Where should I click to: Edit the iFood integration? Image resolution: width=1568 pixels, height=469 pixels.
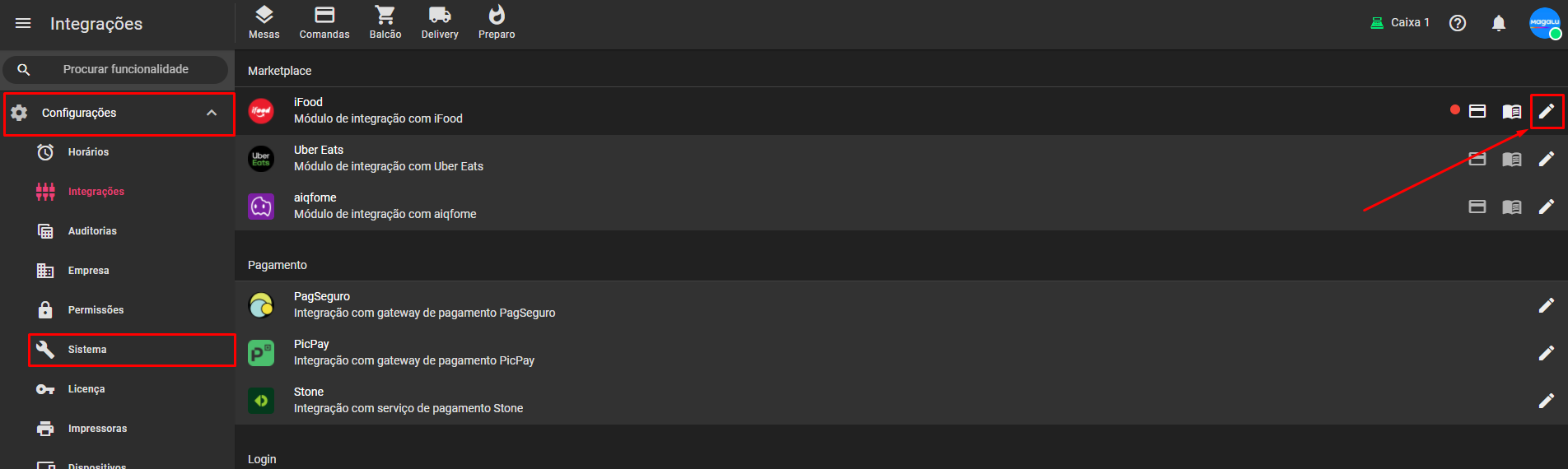[1547, 111]
